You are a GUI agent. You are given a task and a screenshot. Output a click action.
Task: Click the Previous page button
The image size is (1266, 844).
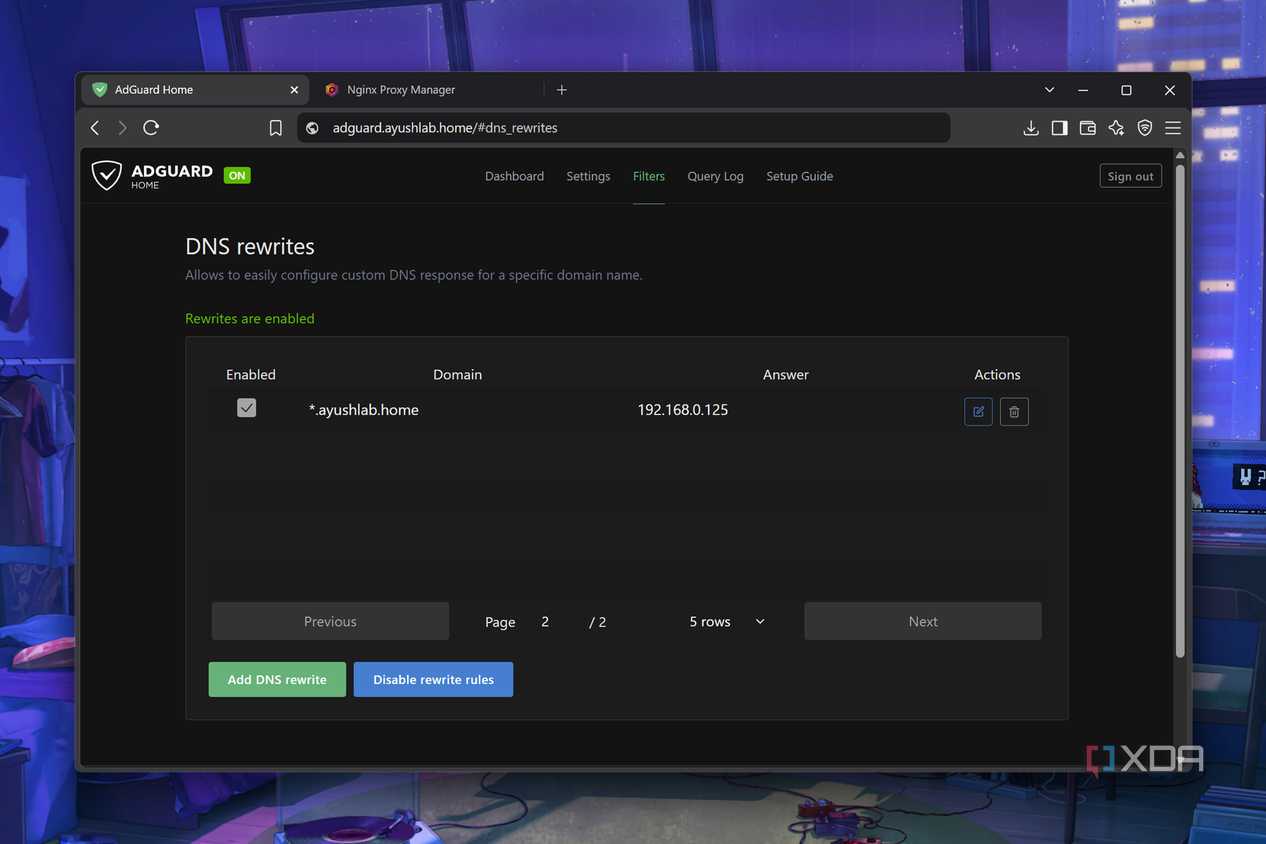pos(330,621)
